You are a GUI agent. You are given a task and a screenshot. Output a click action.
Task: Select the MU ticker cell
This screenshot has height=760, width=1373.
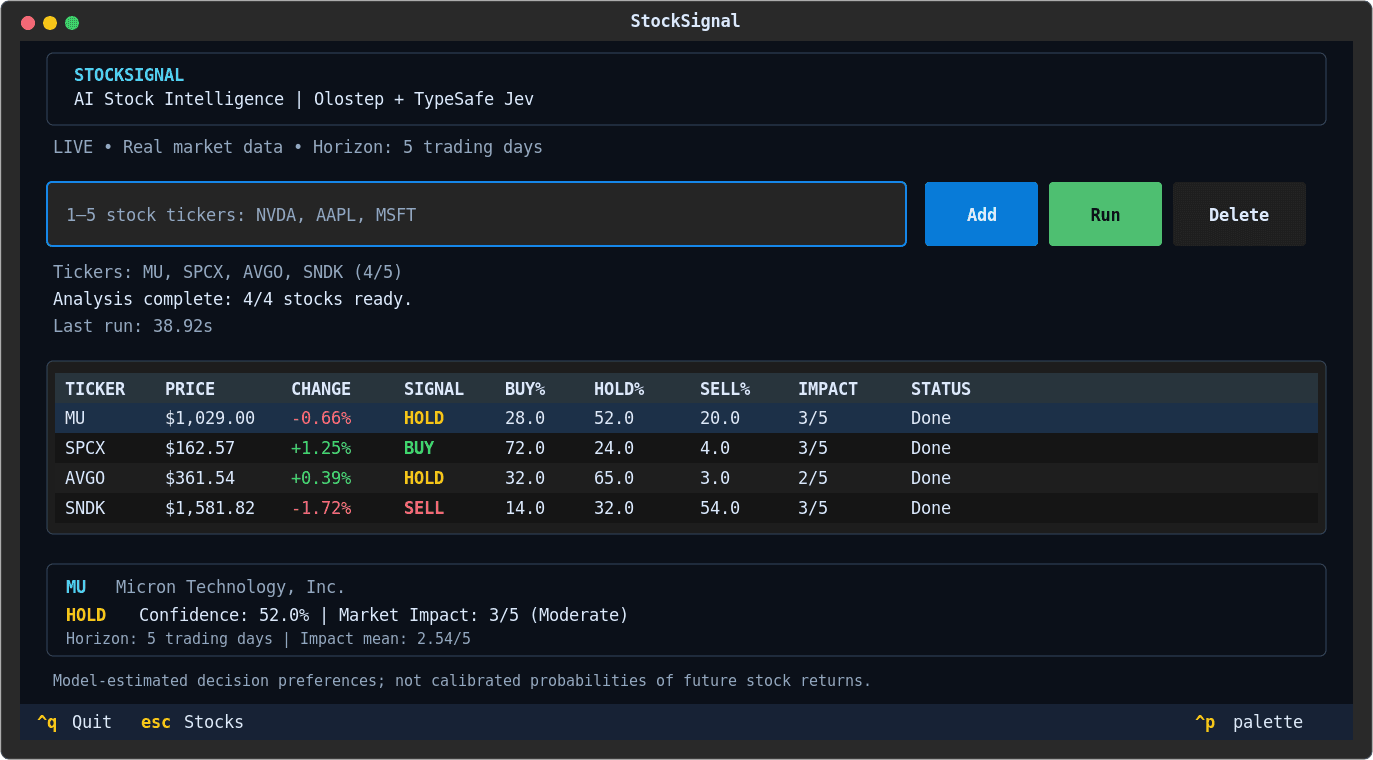pyautogui.click(x=75, y=418)
